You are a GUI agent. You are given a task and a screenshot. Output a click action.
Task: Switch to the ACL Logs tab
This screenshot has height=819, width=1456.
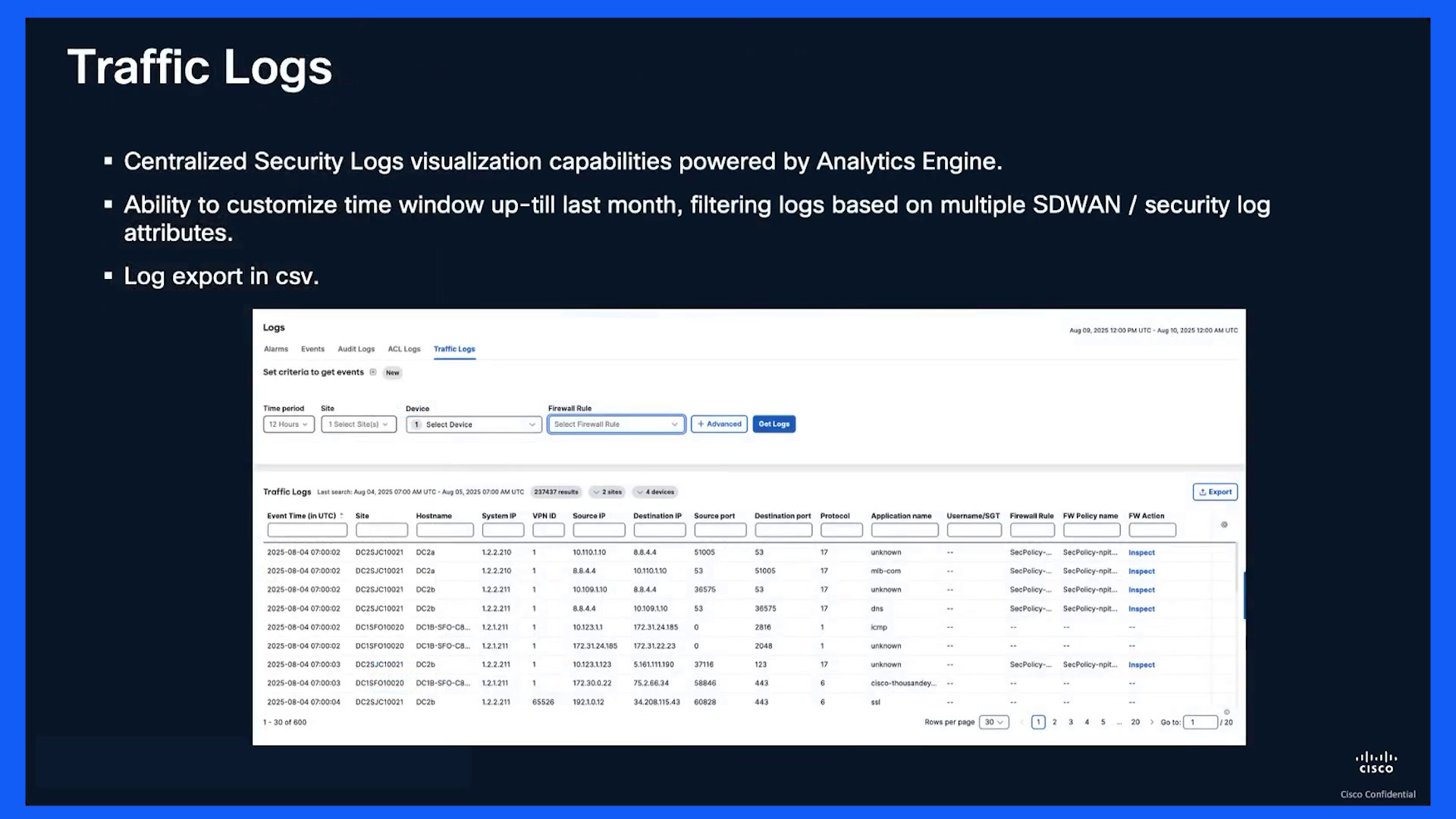[x=404, y=350]
